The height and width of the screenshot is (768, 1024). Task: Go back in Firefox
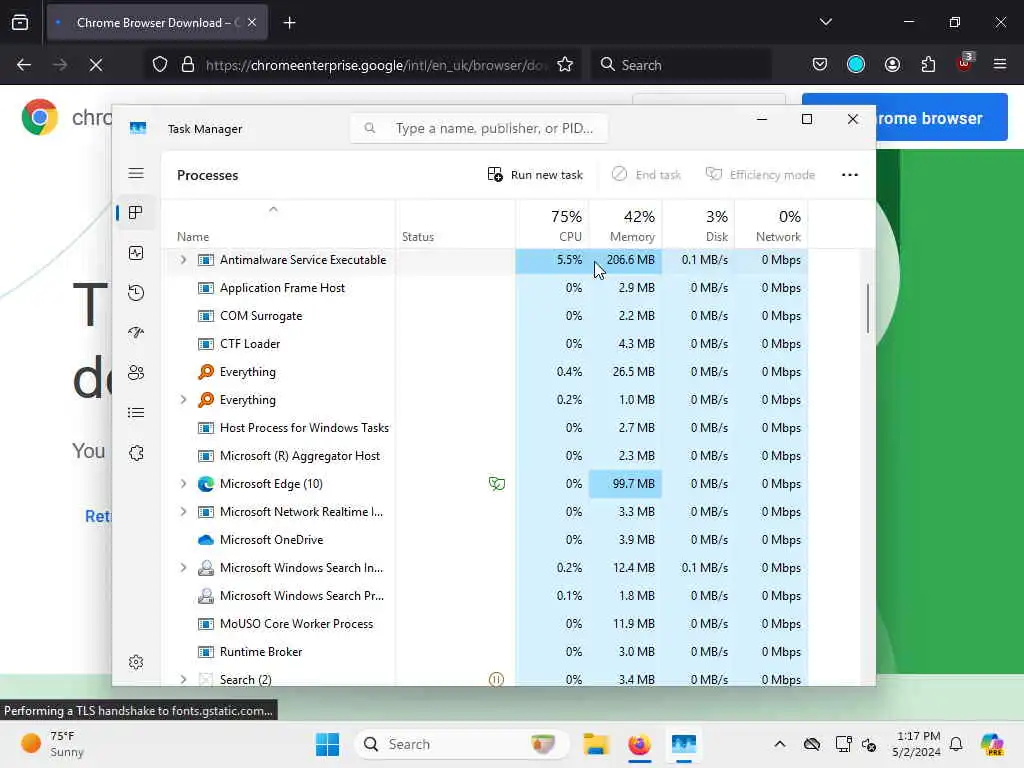[24, 65]
